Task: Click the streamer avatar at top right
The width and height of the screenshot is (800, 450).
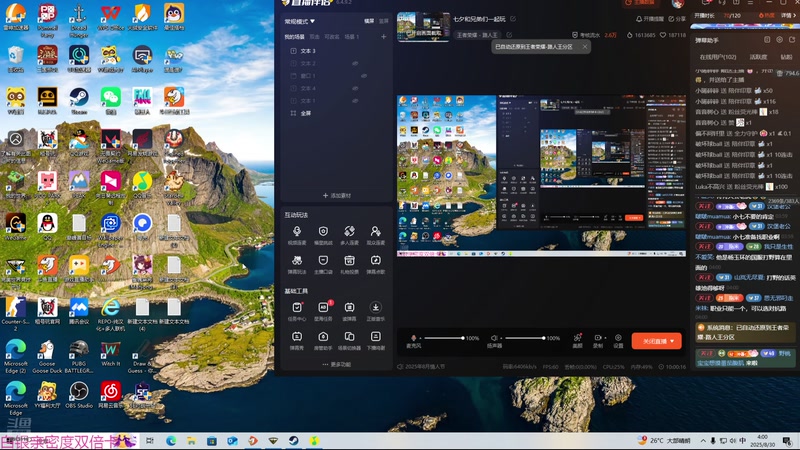Action: pos(678,3)
